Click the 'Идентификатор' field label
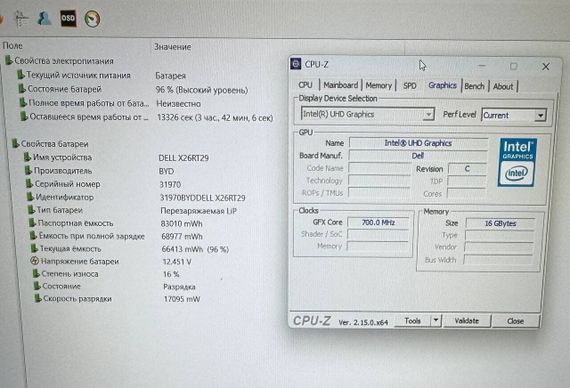The width and height of the screenshot is (570, 388). pos(64,197)
